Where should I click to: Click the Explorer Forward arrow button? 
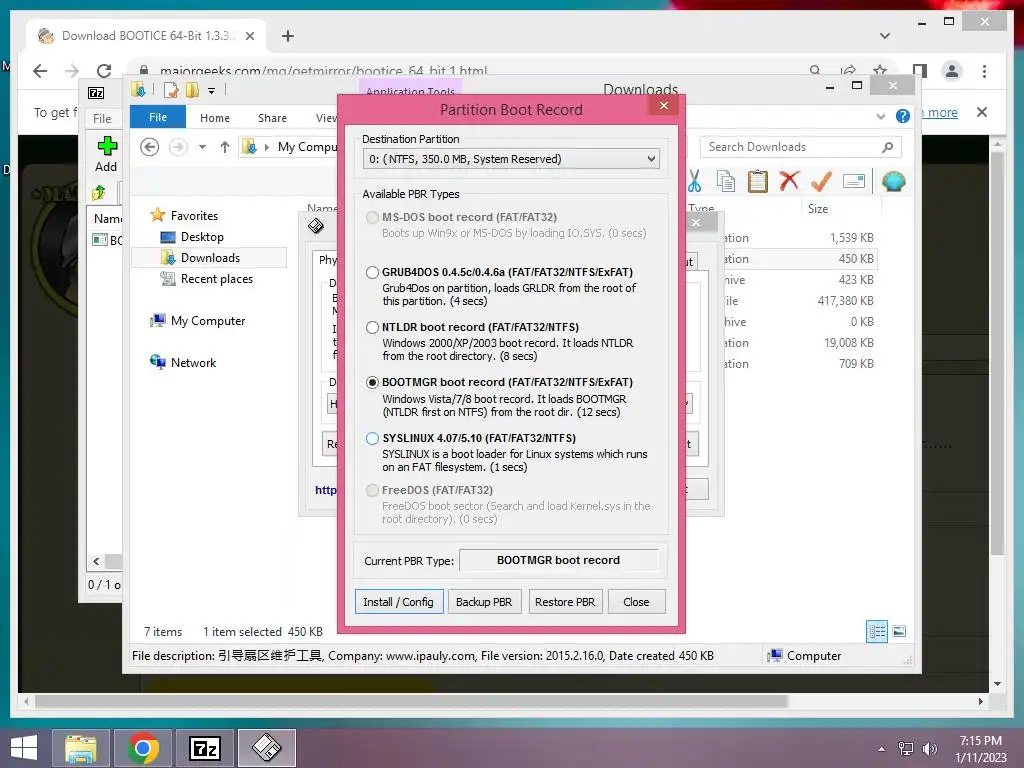[178, 147]
